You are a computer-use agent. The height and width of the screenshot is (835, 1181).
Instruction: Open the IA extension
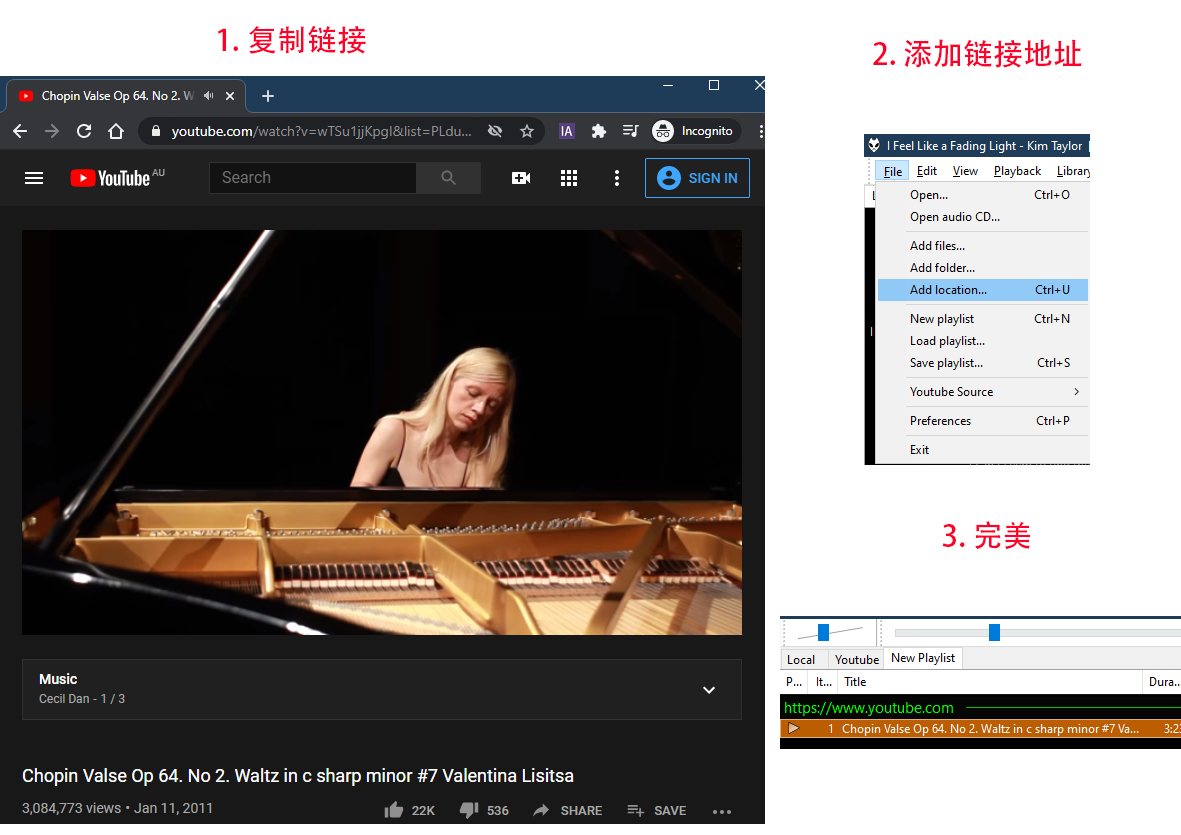pyautogui.click(x=566, y=131)
